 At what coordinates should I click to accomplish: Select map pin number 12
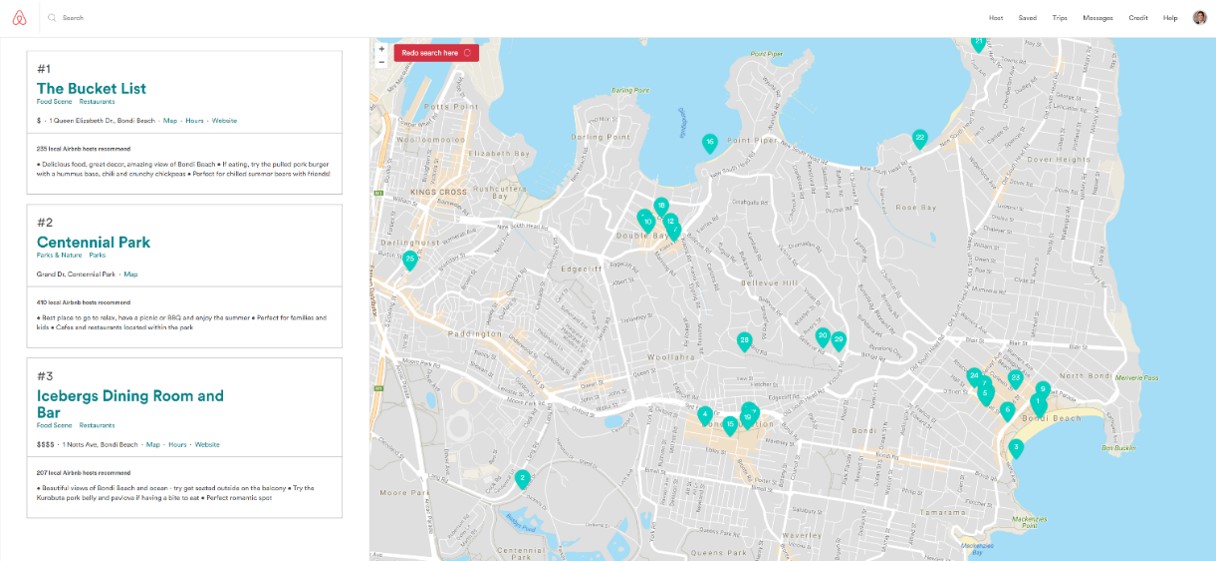[670, 221]
